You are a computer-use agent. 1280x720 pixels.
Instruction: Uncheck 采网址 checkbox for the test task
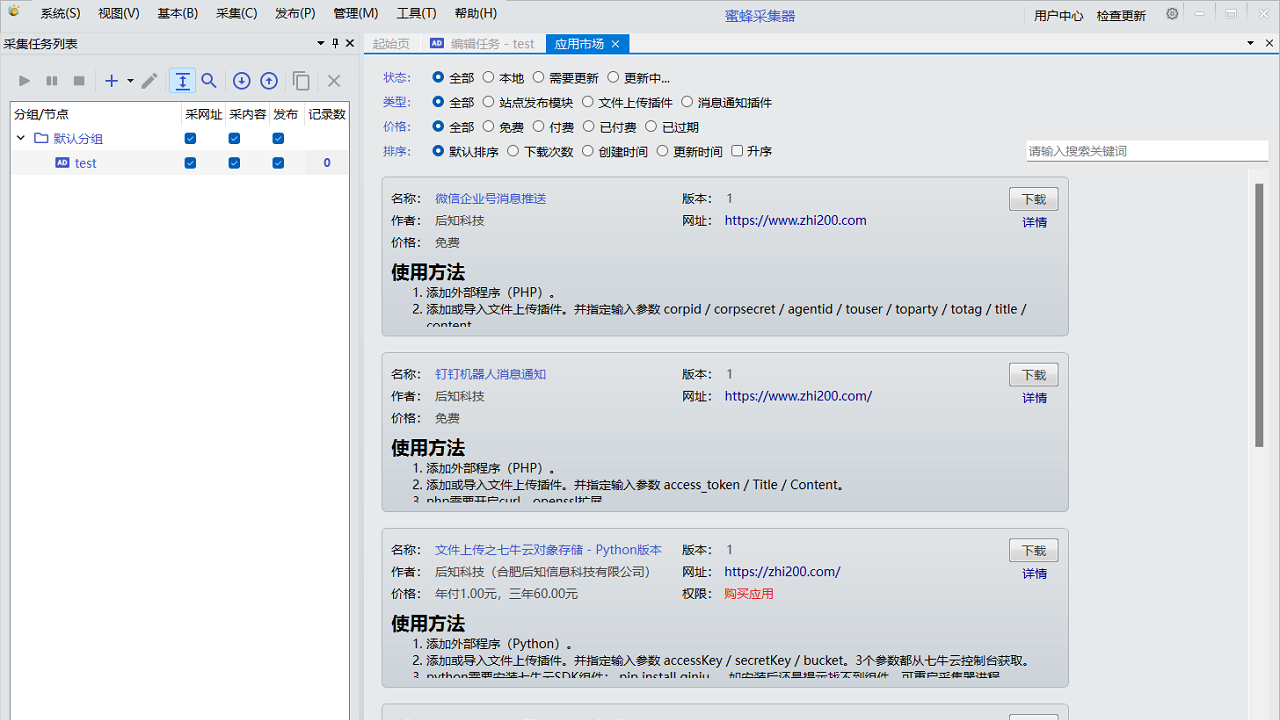tap(190, 163)
